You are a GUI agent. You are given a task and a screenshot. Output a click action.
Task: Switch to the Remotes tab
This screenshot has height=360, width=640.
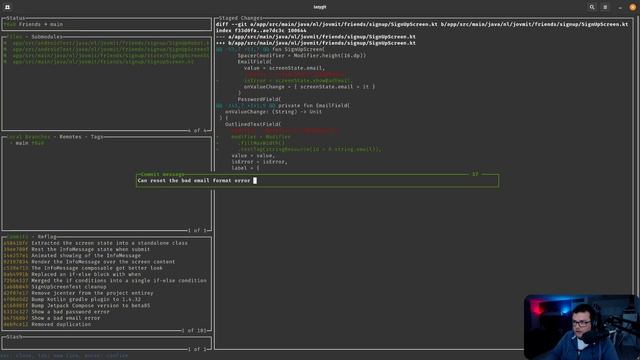pyautogui.click(x=70, y=137)
